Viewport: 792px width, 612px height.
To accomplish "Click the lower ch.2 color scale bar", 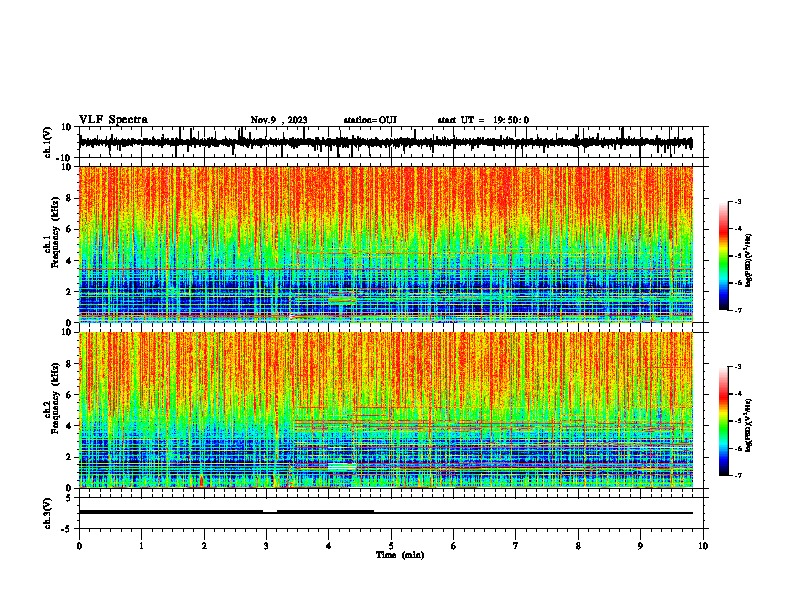I will [724, 421].
